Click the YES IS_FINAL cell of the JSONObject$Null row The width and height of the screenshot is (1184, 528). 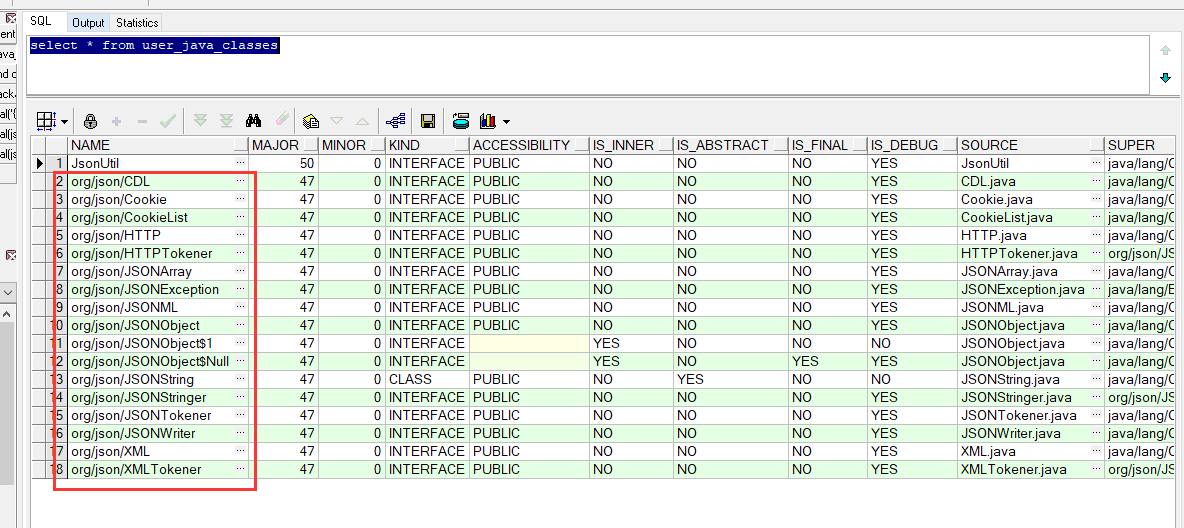coord(828,361)
